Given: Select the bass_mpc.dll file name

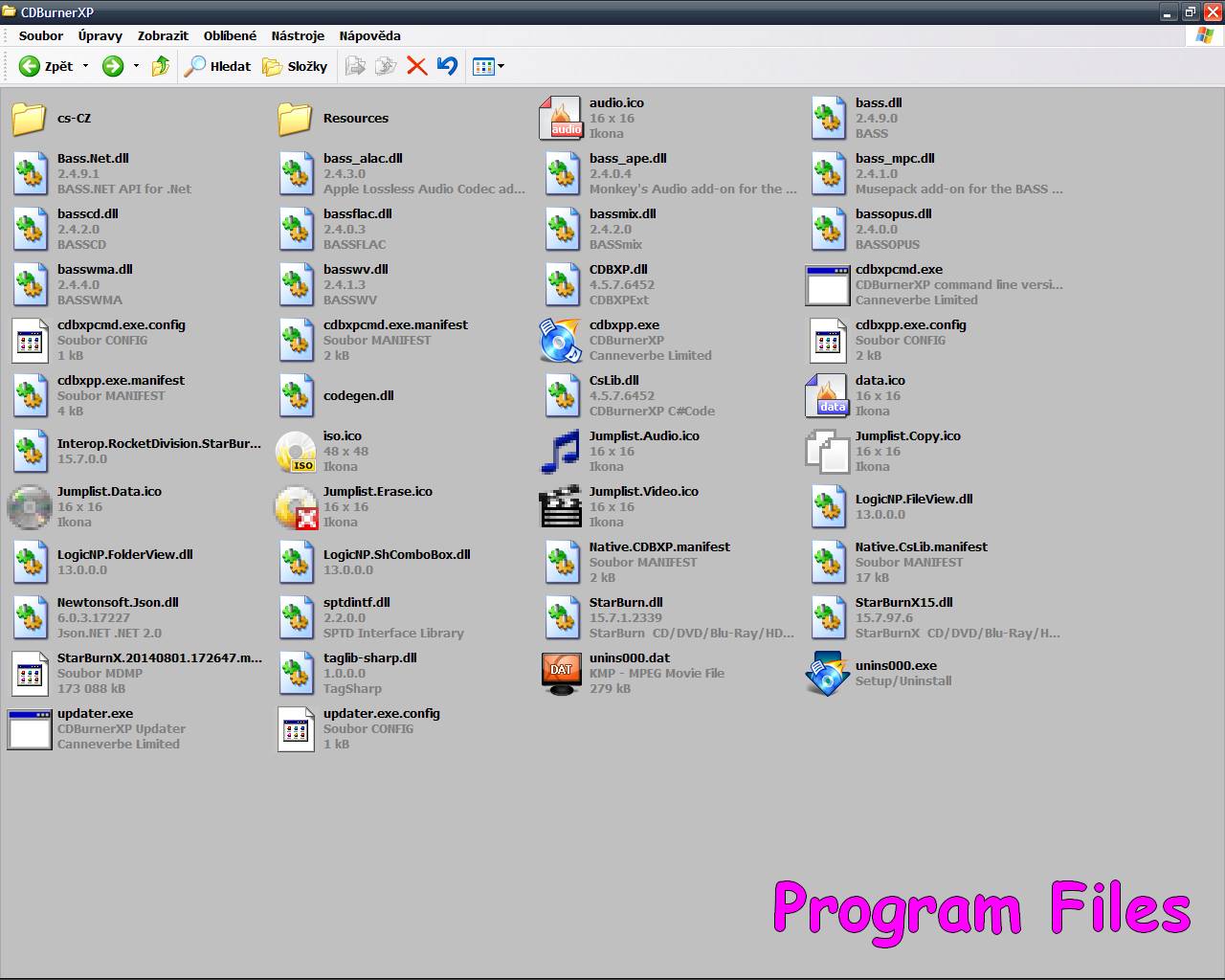Looking at the screenshot, I should click(895, 158).
